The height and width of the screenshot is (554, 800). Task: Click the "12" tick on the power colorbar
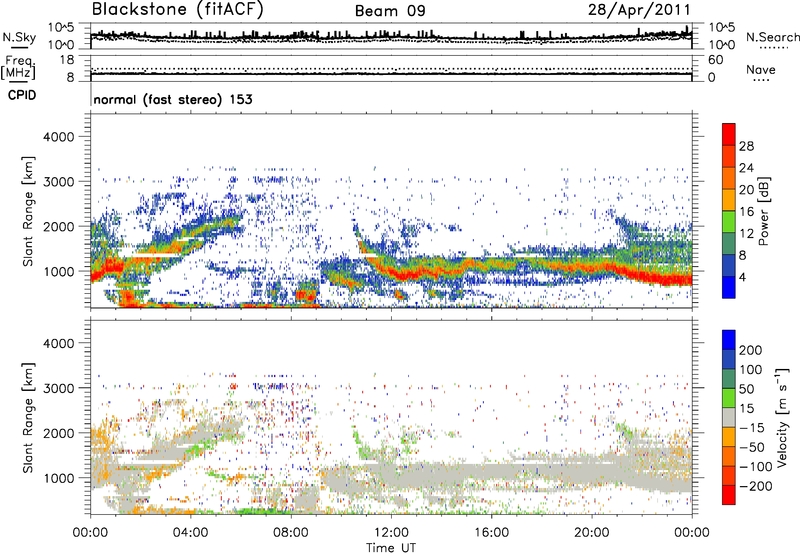point(746,234)
